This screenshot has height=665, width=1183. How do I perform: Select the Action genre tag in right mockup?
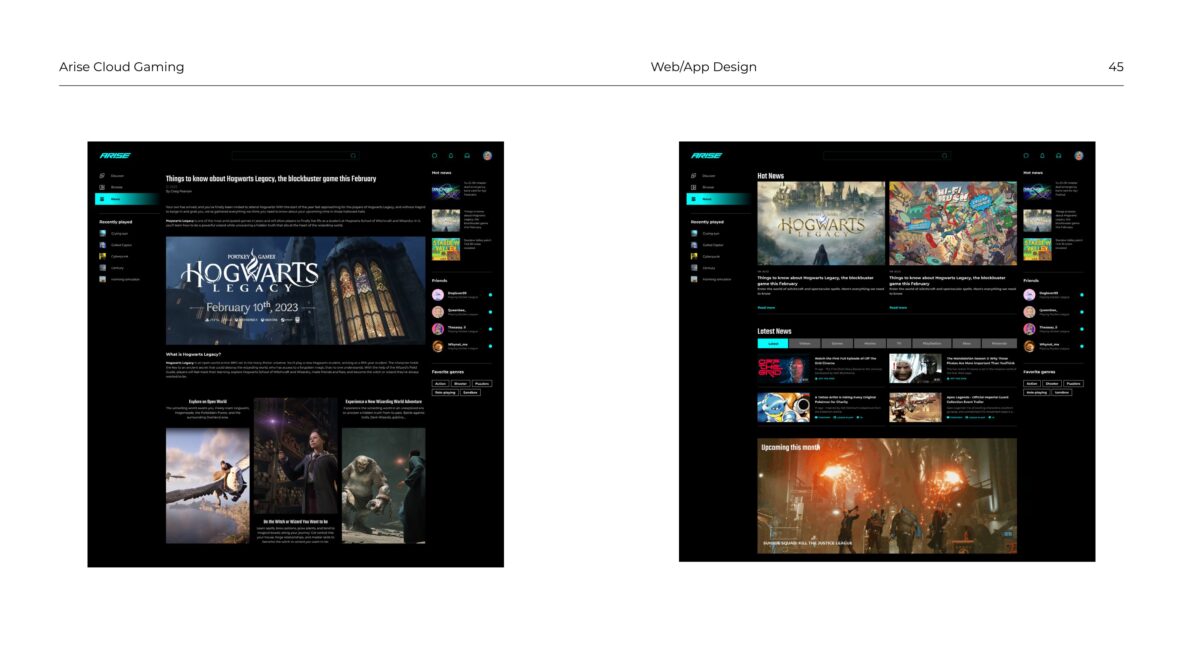[1032, 383]
